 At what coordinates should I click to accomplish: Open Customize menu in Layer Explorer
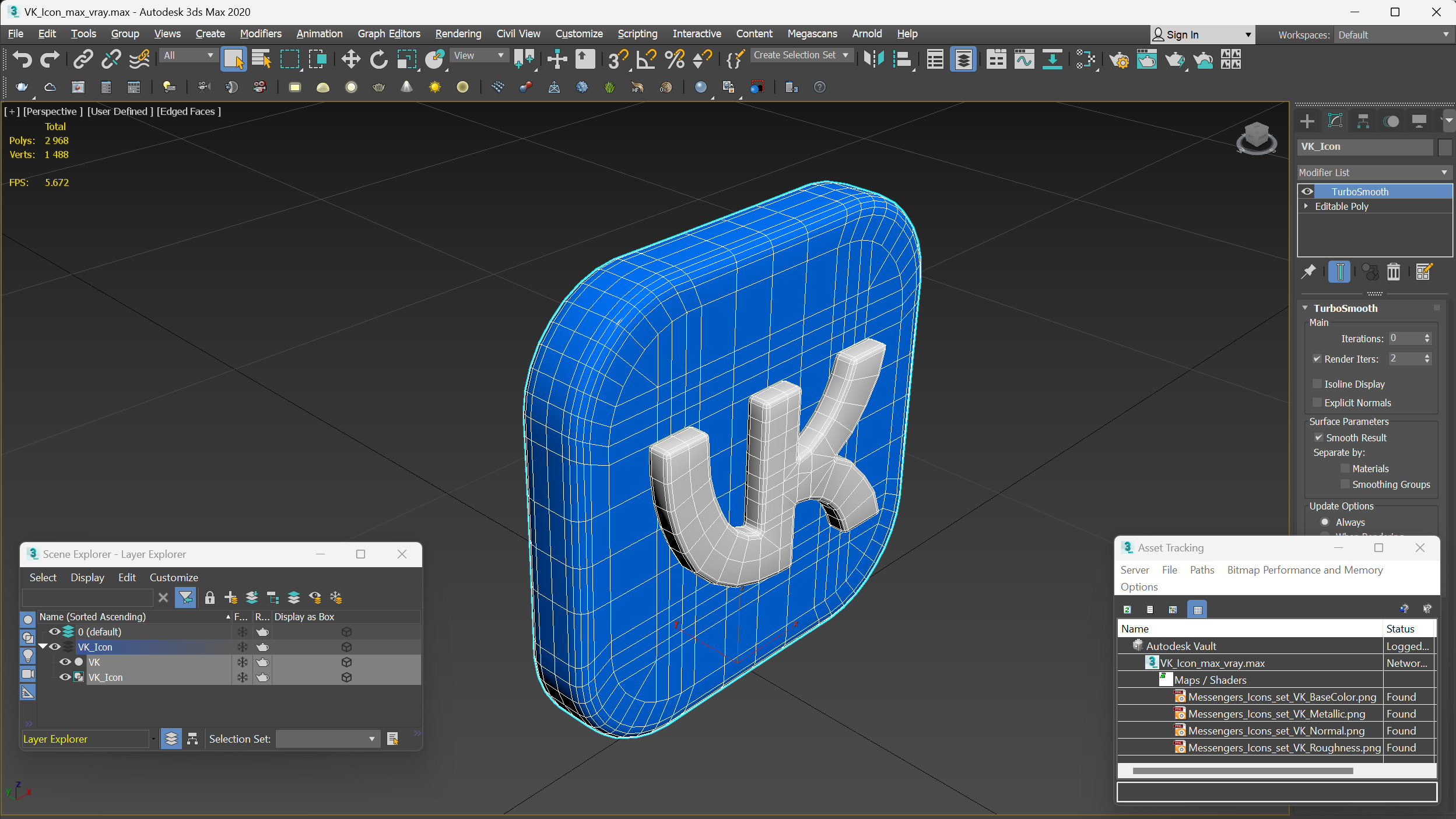(174, 578)
